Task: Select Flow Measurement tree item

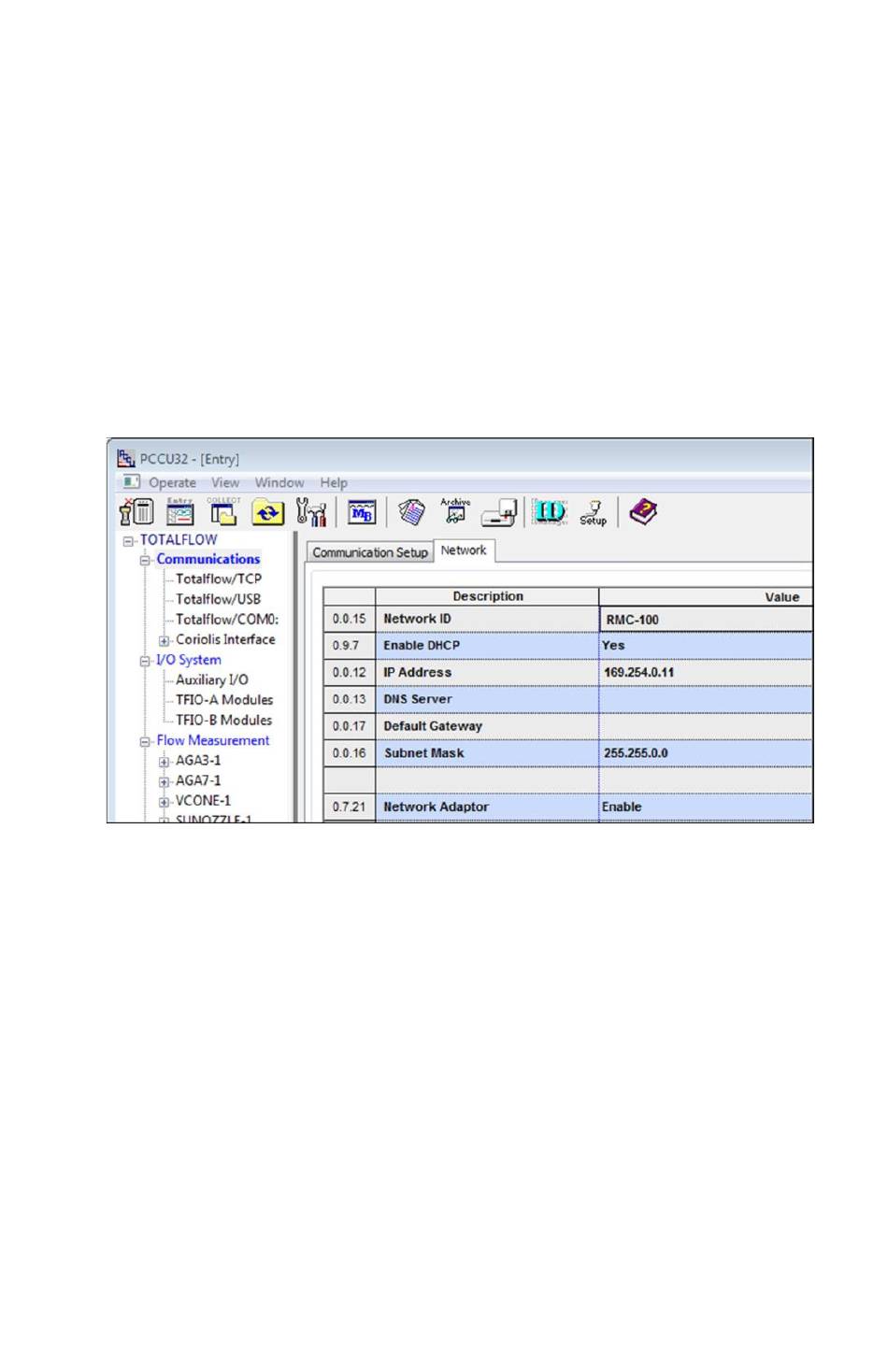Action: click(x=213, y=740)
